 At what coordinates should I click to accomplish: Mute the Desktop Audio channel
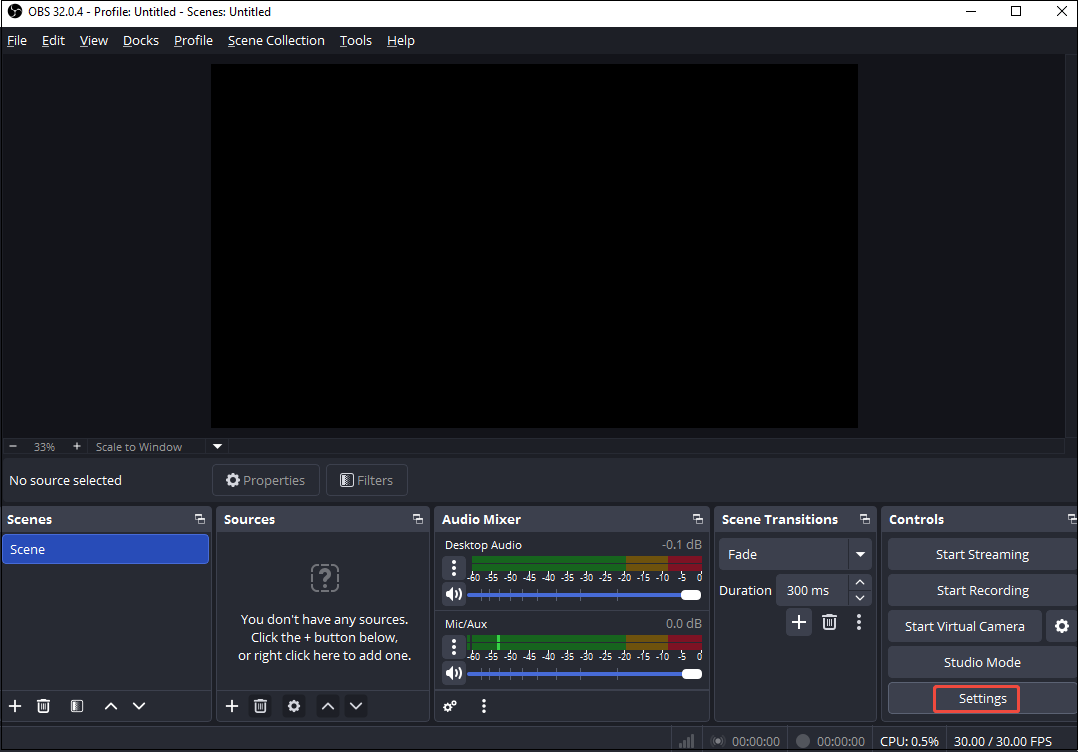tap(454, 593)
